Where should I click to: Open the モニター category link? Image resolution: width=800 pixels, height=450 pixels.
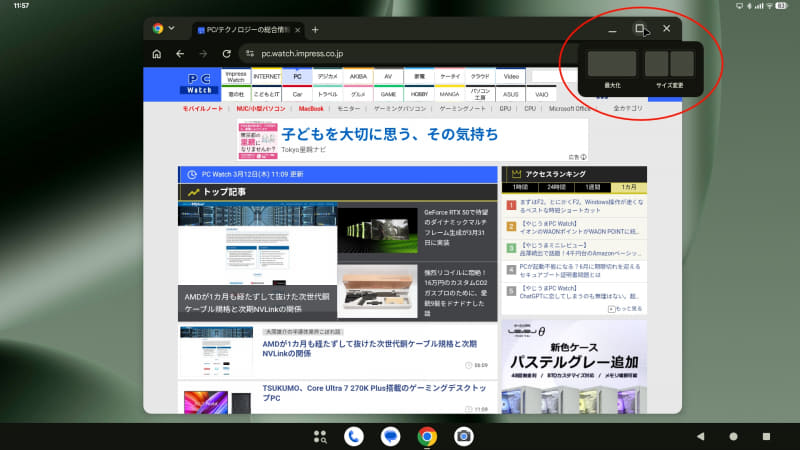click(349, 109)
